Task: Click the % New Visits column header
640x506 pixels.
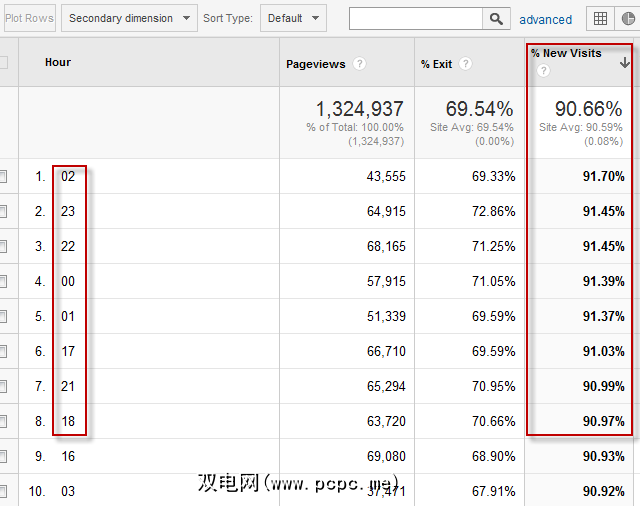Action: tap(566, 53)
